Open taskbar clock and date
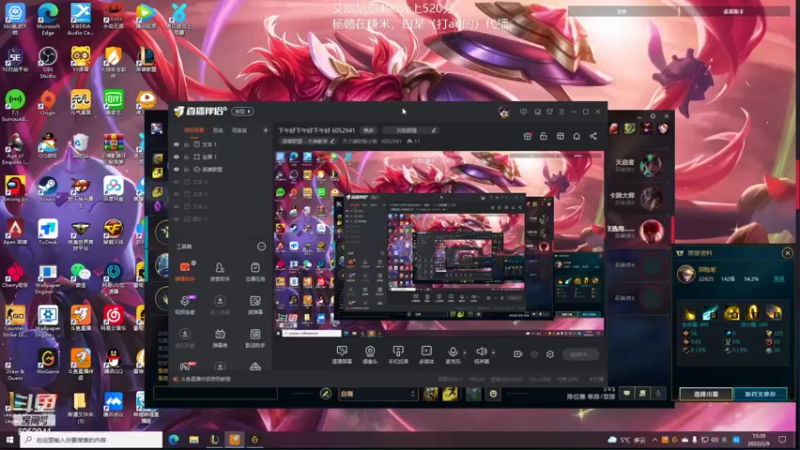The width and height of the screenshot is (800, 450). (x=759, y=439)
